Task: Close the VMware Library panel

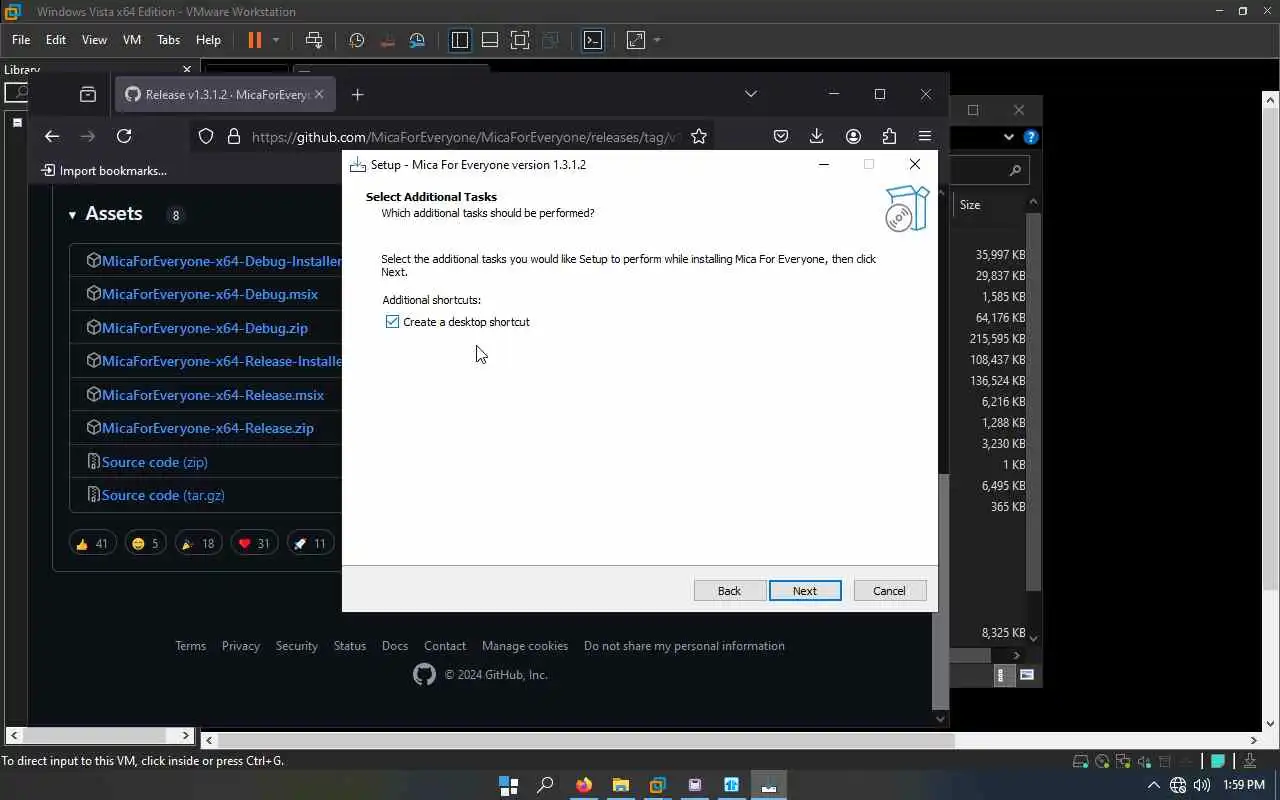Action: tap(186, 69)
